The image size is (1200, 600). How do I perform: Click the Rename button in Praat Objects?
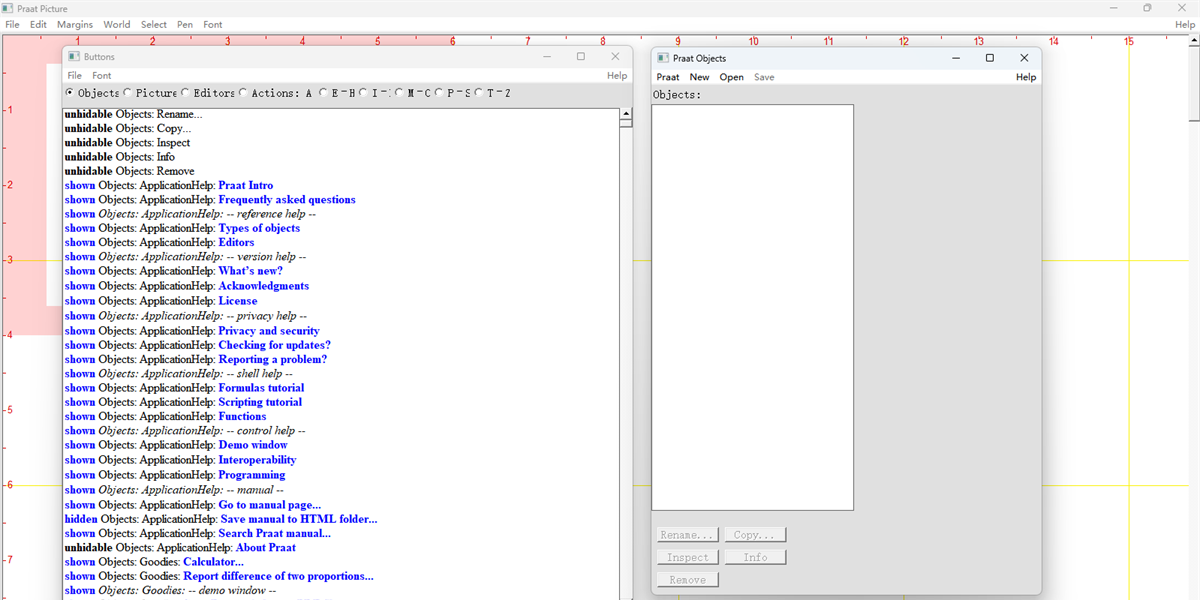(x=688, y=534)
